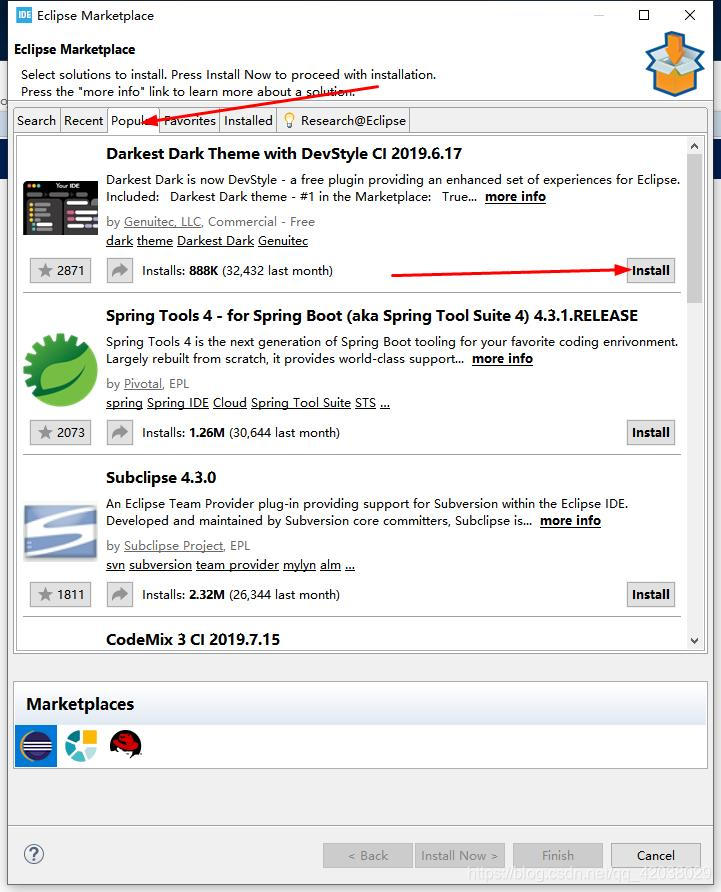Screen dimensions: 721x892
Task: Click scrollbar down arrow in plugin list
Action: (694, 640)
